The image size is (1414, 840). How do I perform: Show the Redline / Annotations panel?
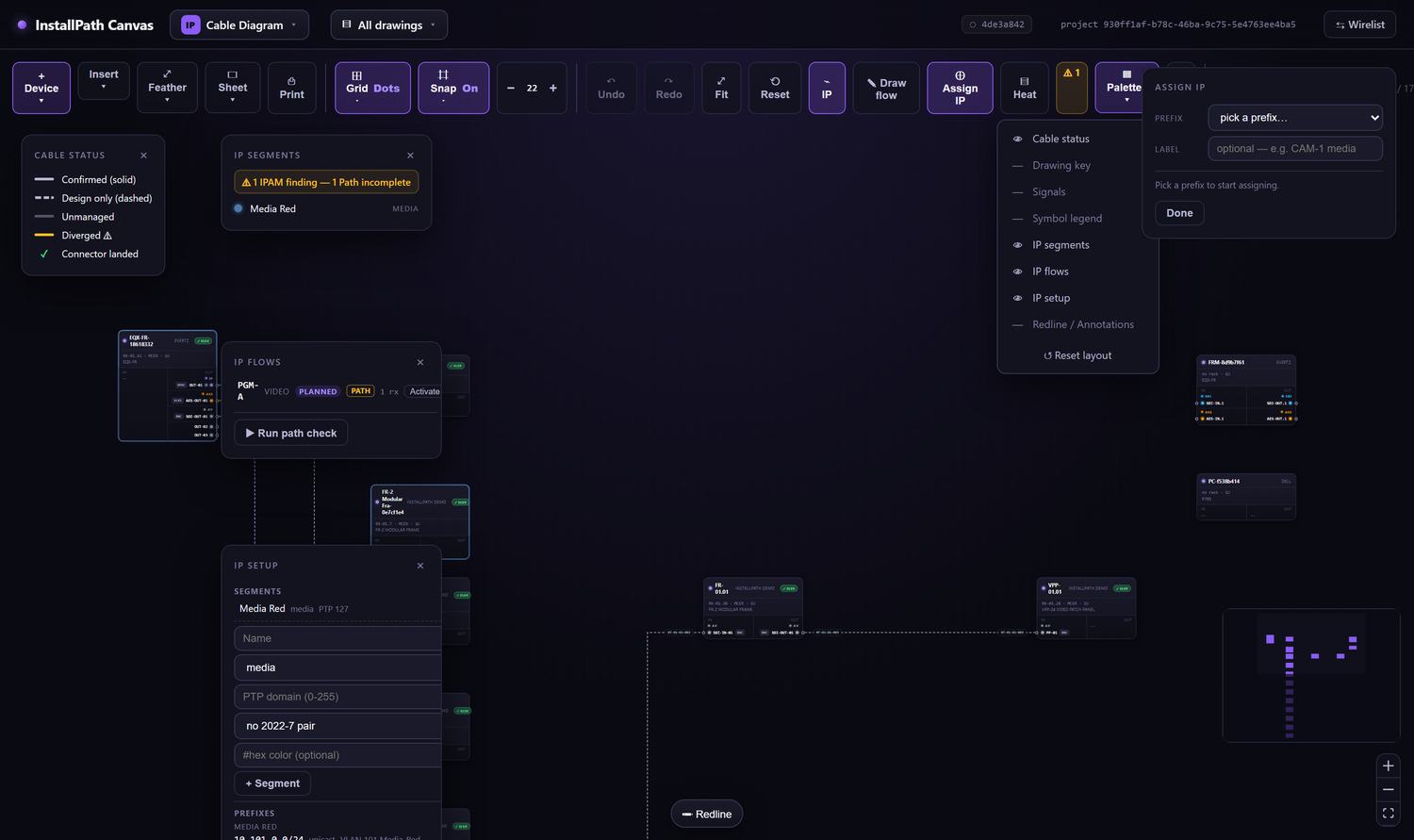[x=1077, y=324]
